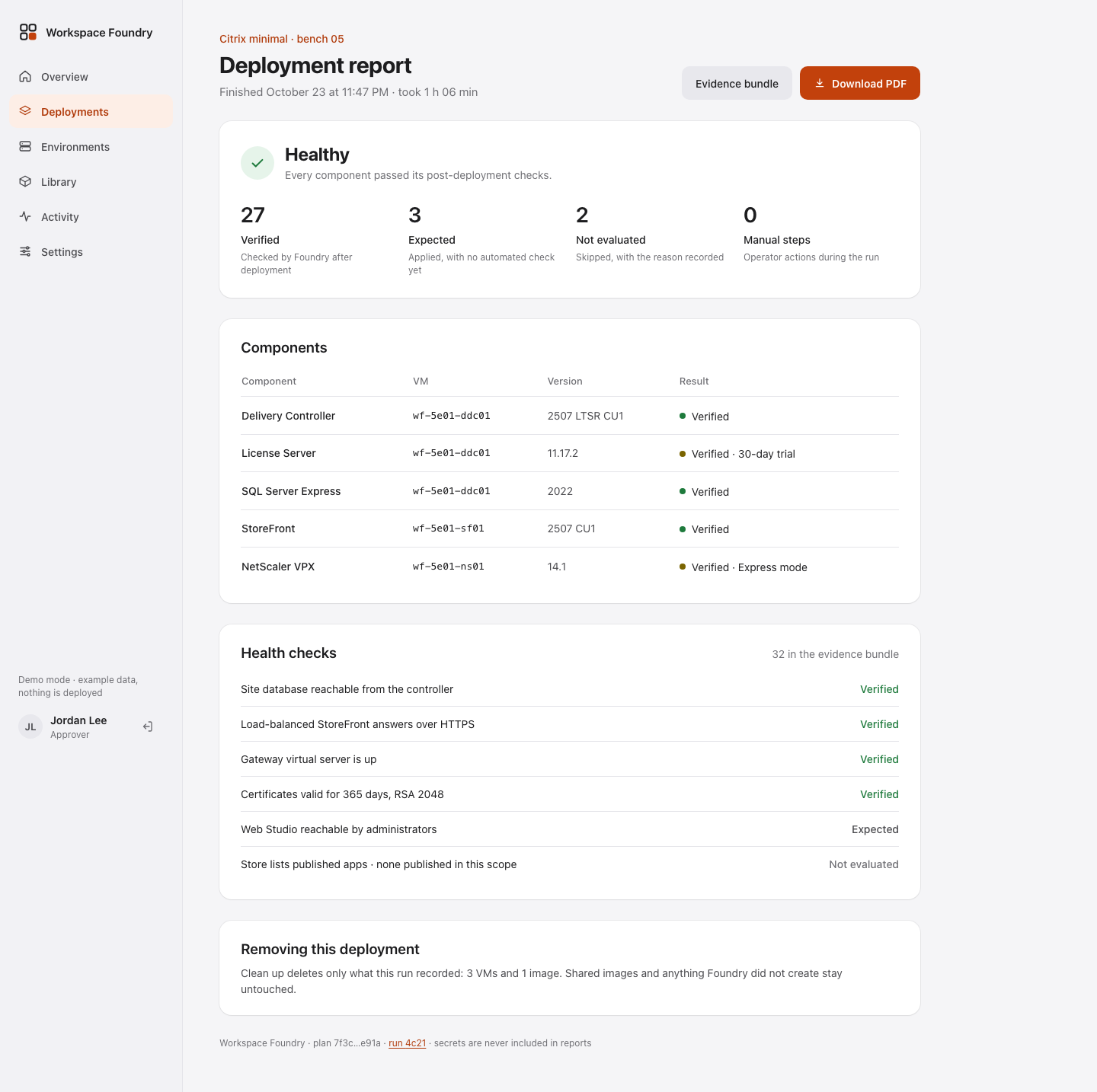Click the Citrix minimal · bench 05 breadcrumb
The image size is (1097, 1092).
(282, 39)
